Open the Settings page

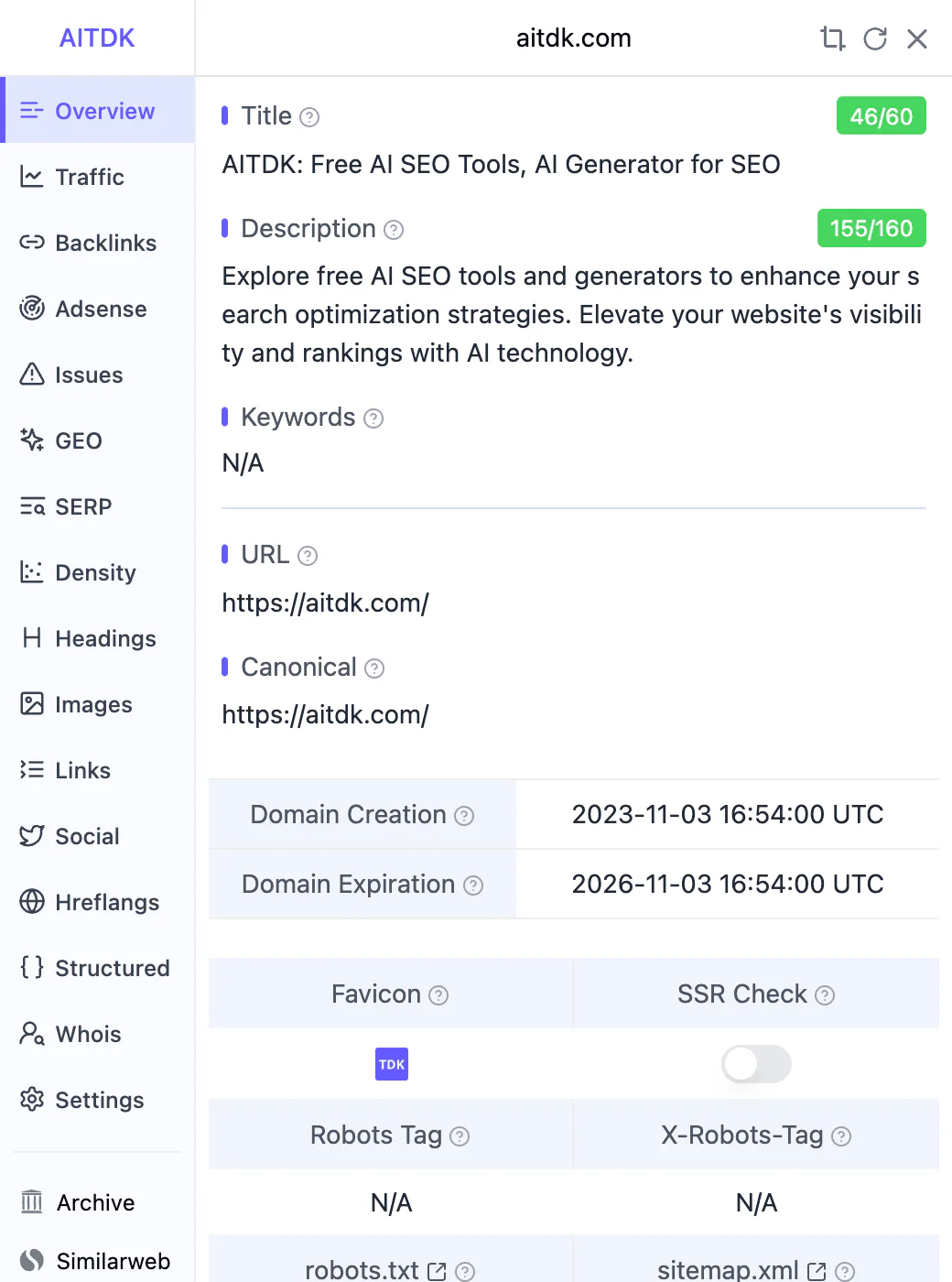coord(98,1100)
